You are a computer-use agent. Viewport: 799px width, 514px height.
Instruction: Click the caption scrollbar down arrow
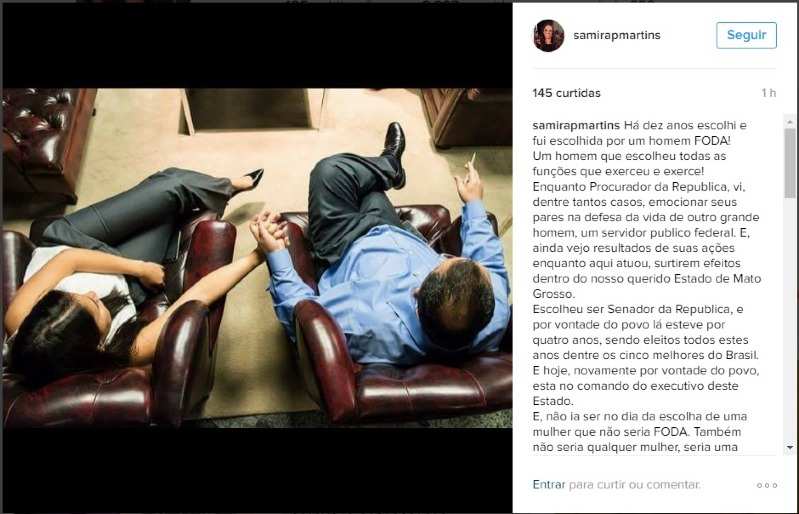pyautogui.click(x=790, y=447)
